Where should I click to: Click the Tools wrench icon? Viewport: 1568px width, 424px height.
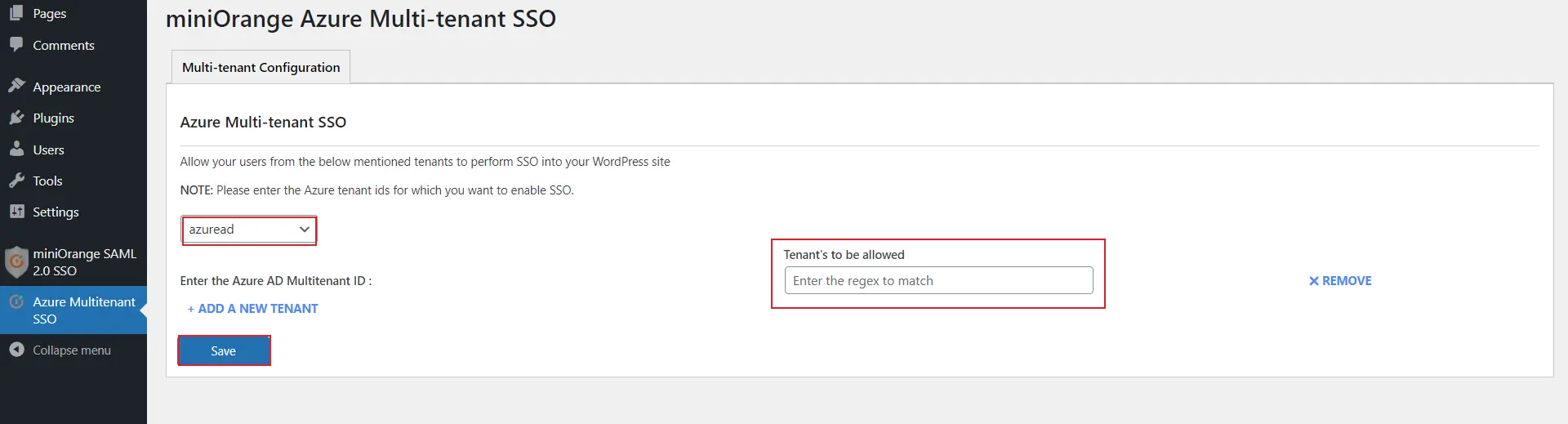(x=16, y=180)
